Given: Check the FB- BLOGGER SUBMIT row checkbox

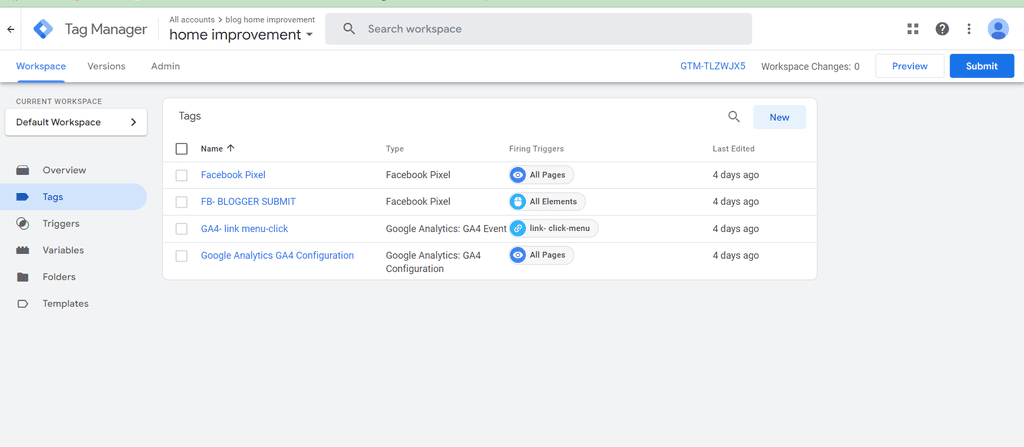Looking at the screenshot, I should 182,202.
